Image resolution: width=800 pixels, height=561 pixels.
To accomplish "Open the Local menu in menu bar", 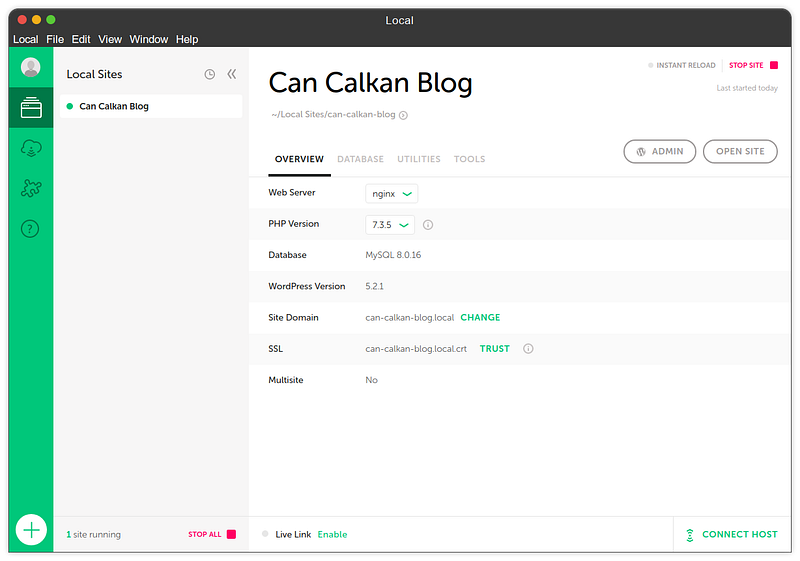I will pos(26,39).
